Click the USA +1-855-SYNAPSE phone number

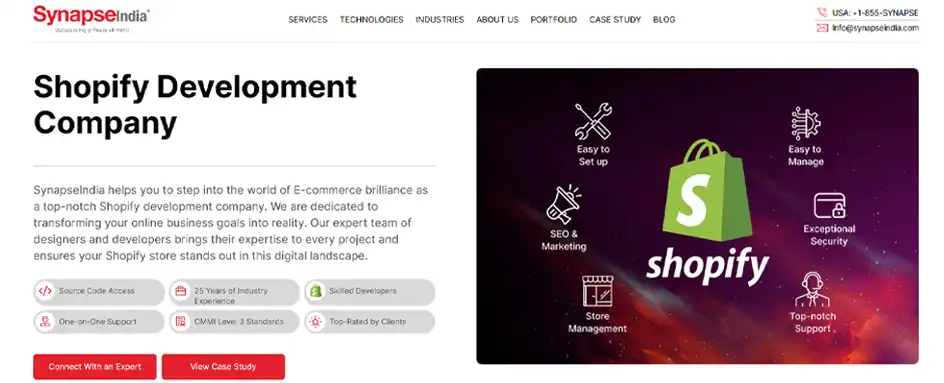[875, 12]
